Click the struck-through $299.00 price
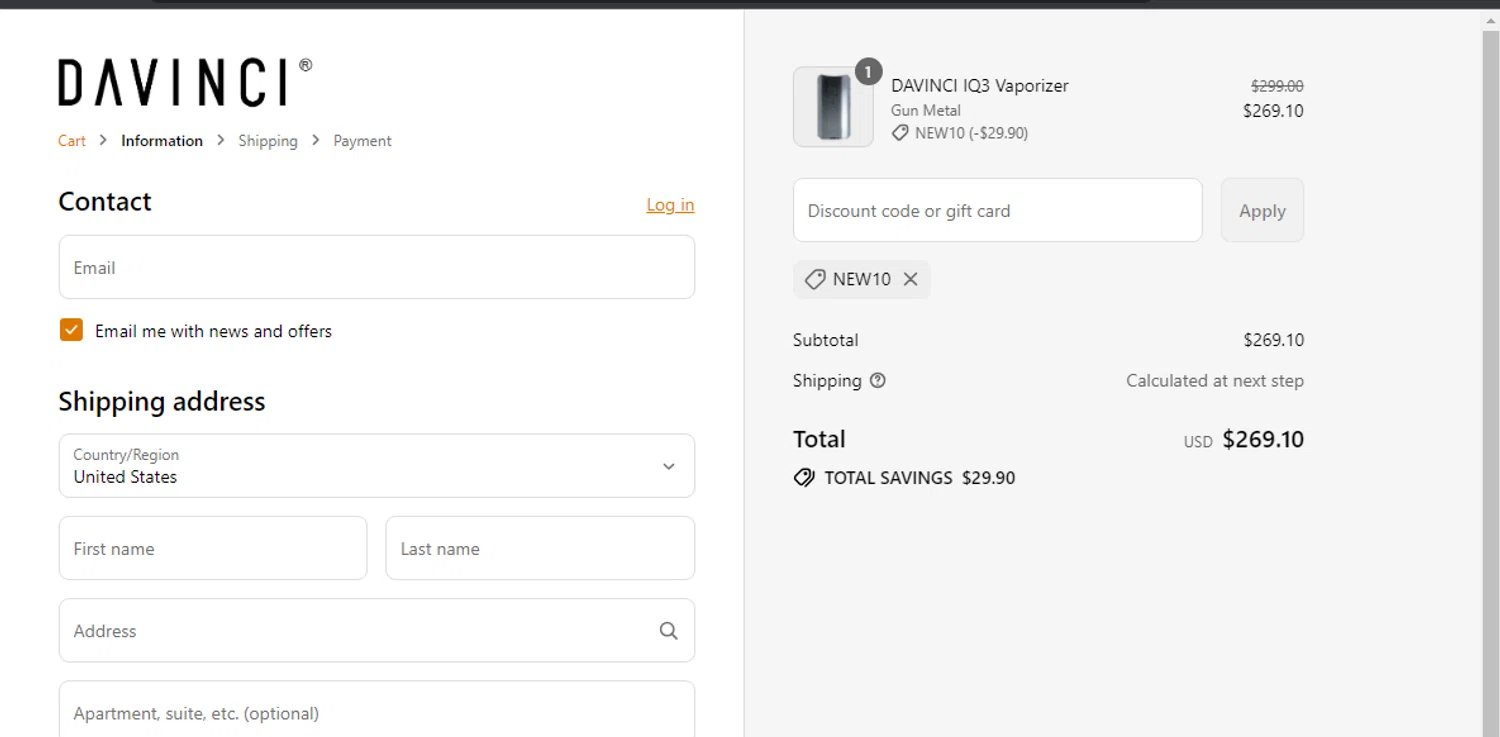 (1277, 87)
